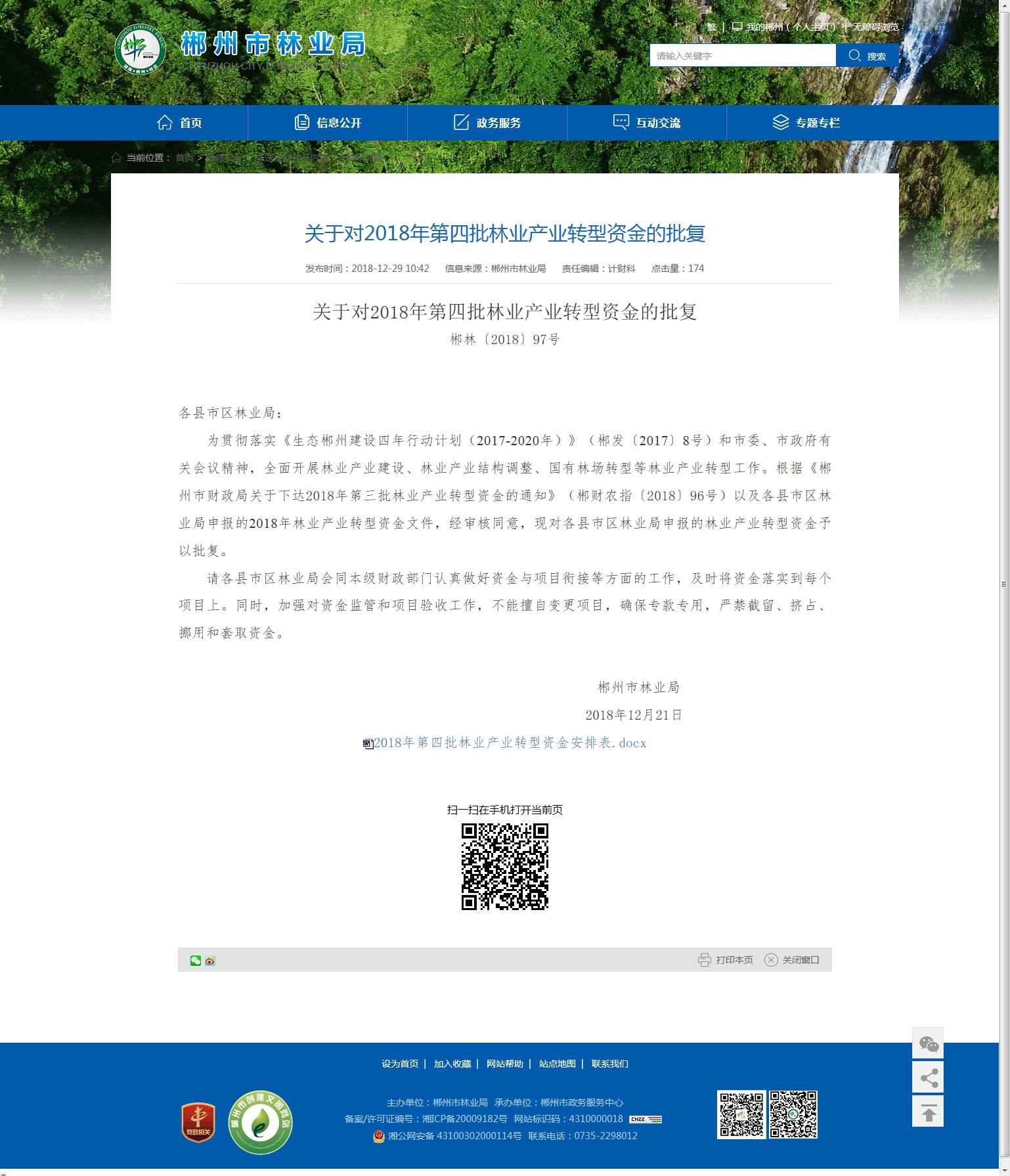Open the 专题专栏 navigation item
Viewport: 1010px width, 1176px height.
[806, 123]
